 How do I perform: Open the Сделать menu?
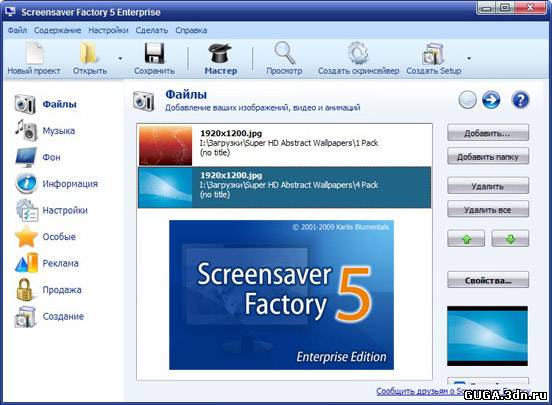tap(152, 30)
